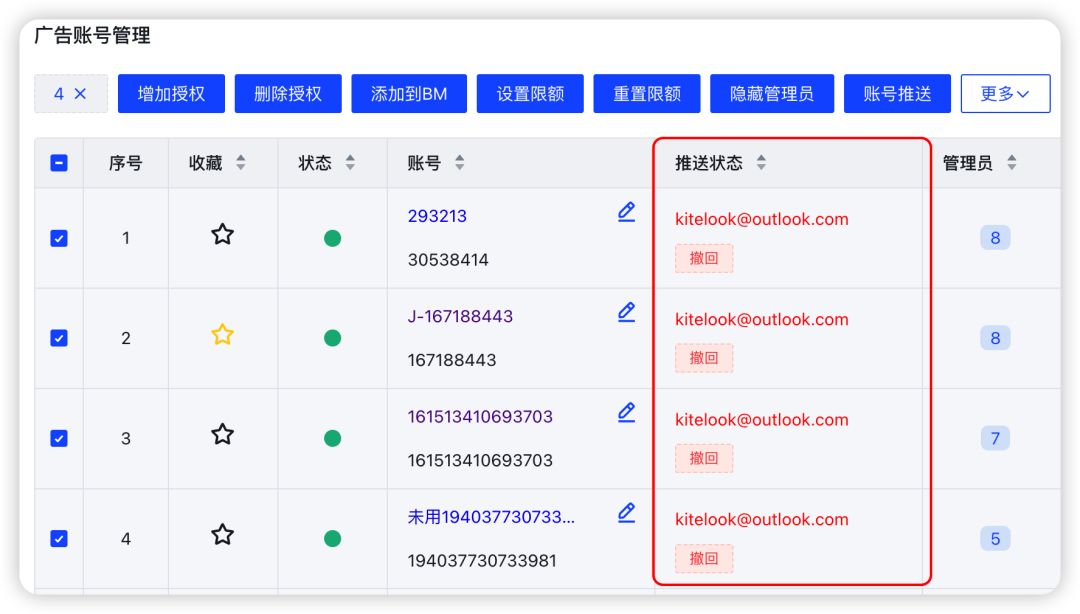Click the green status dot on row 1
The height and width of the screenshot is (614, 1080).
point(333,238)
